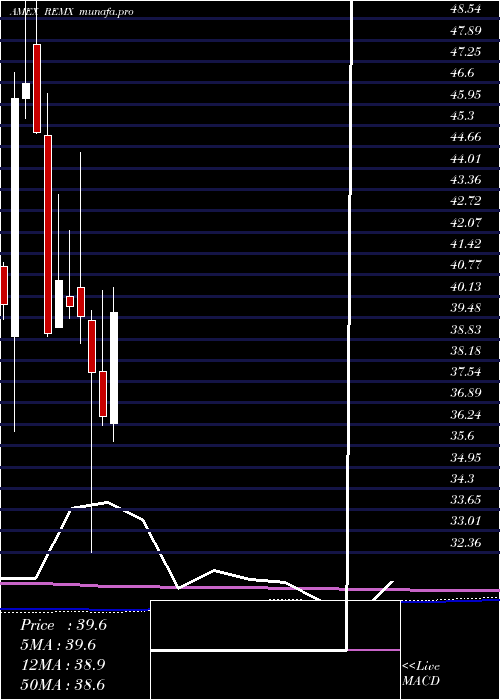
Task: Click the 33.01 price axis label
Action: pos(466,521)
